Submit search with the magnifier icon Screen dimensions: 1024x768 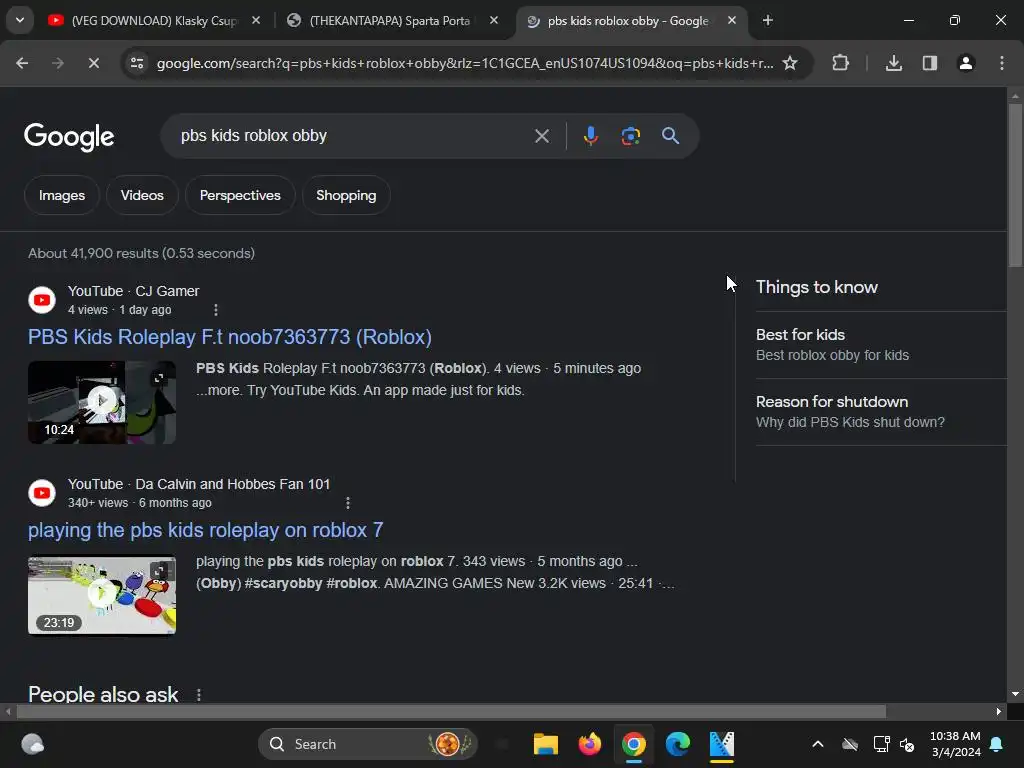click(x=671, y=136)
